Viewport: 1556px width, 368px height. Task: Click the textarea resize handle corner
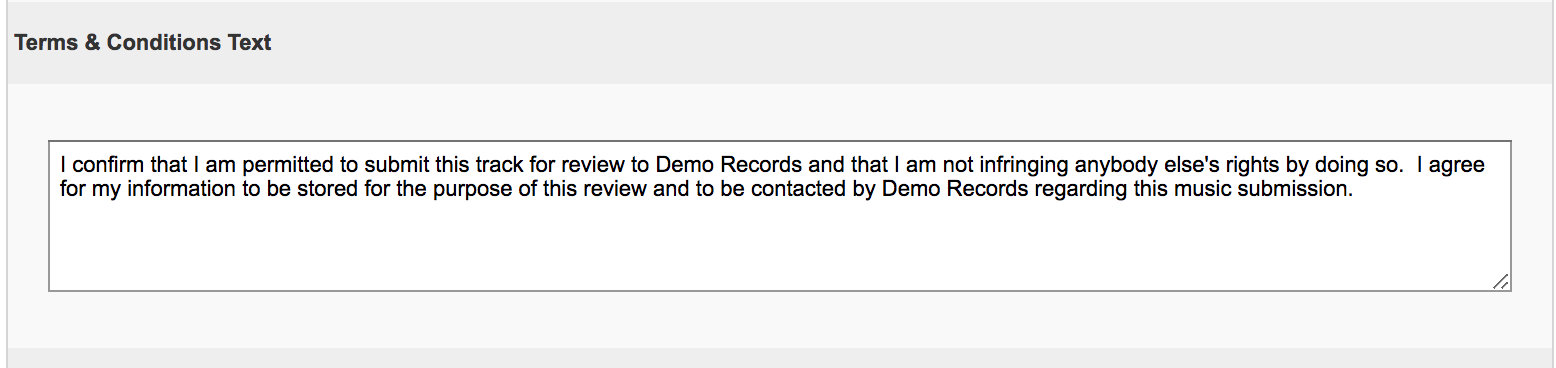coord(1500,282)
